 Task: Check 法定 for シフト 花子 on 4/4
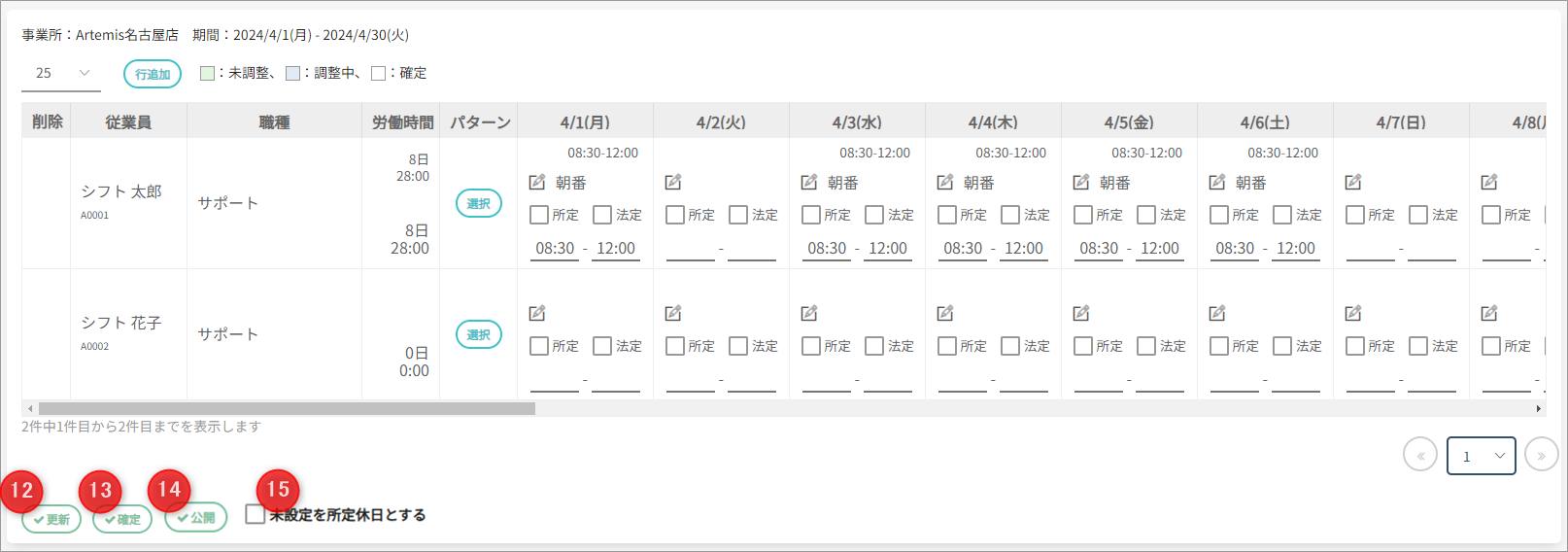[1010, 346]
